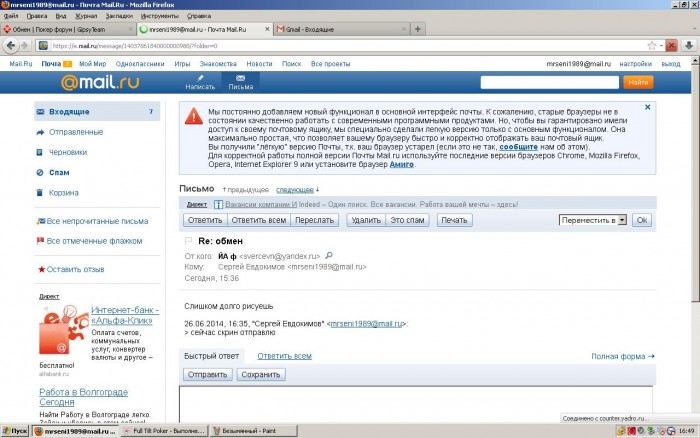Screen dimensions: 700x438
Task: Open Правка menu
Action: click(37, 16)
